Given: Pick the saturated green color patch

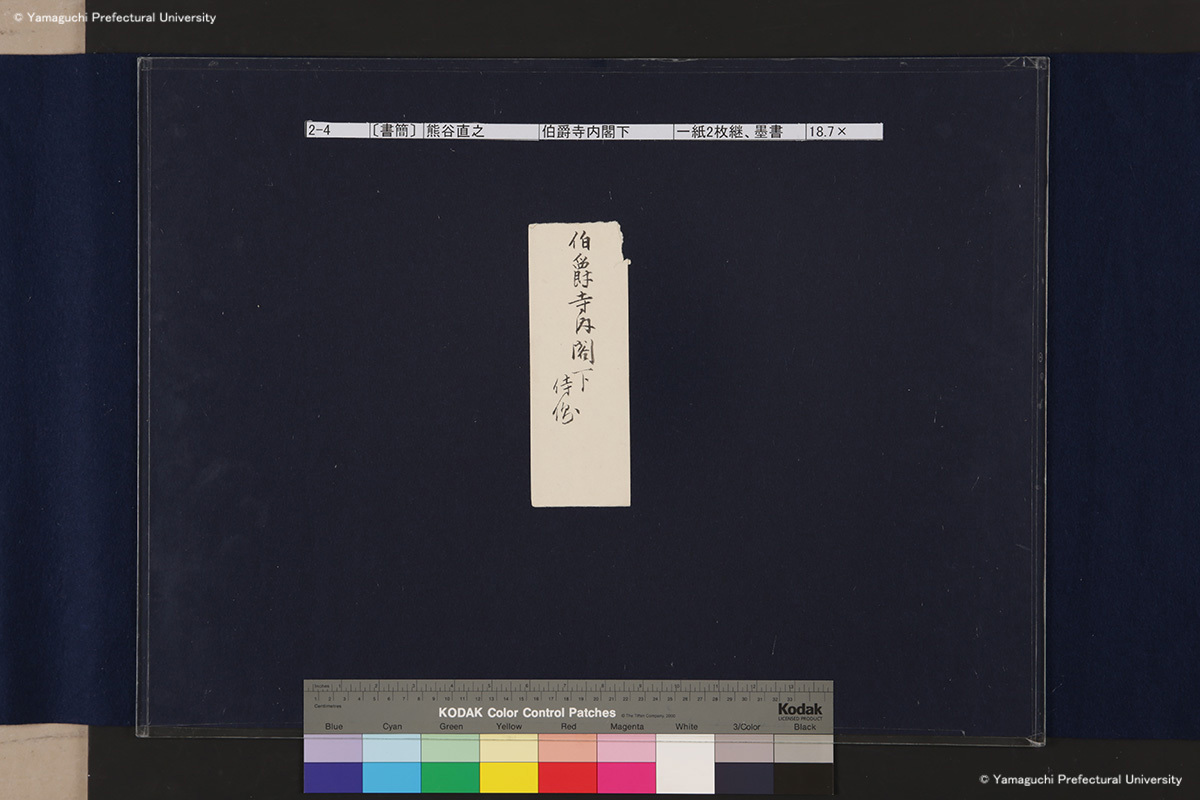Looking at the screenshot, I should pos(450,777).
